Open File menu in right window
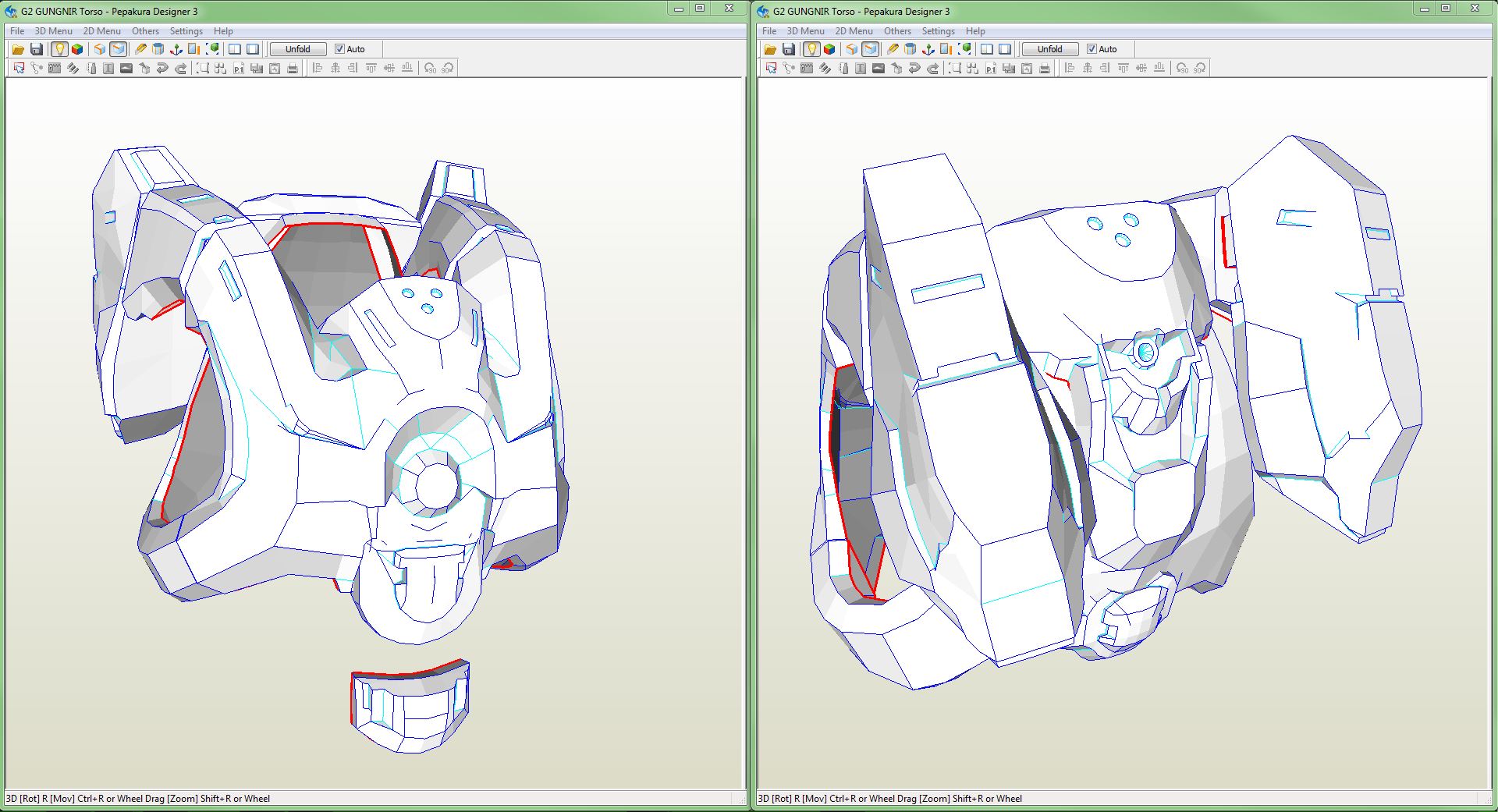1498x812 pixels. (x=769, y=31)
